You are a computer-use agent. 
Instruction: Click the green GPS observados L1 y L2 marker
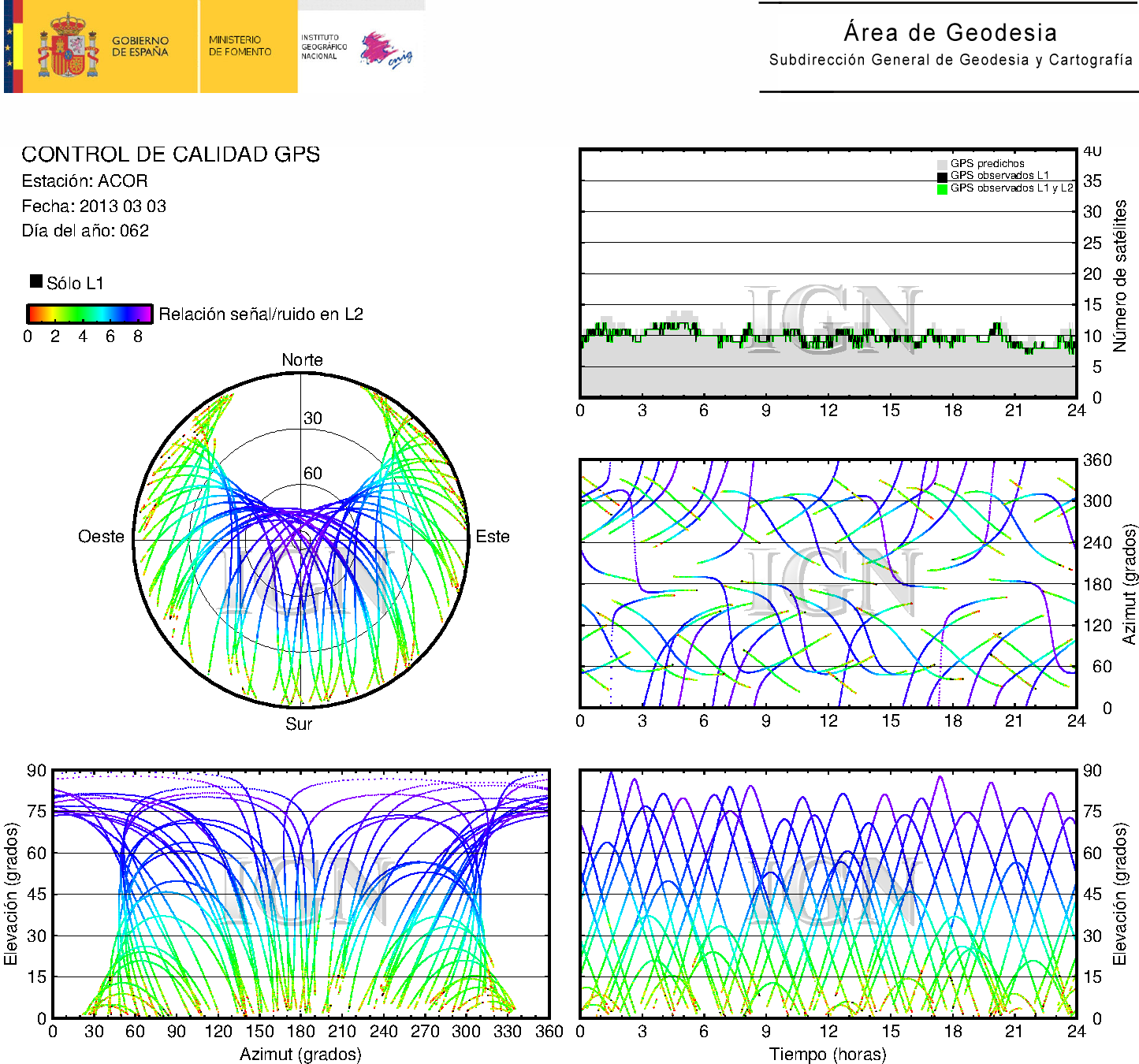click(942, 189)
